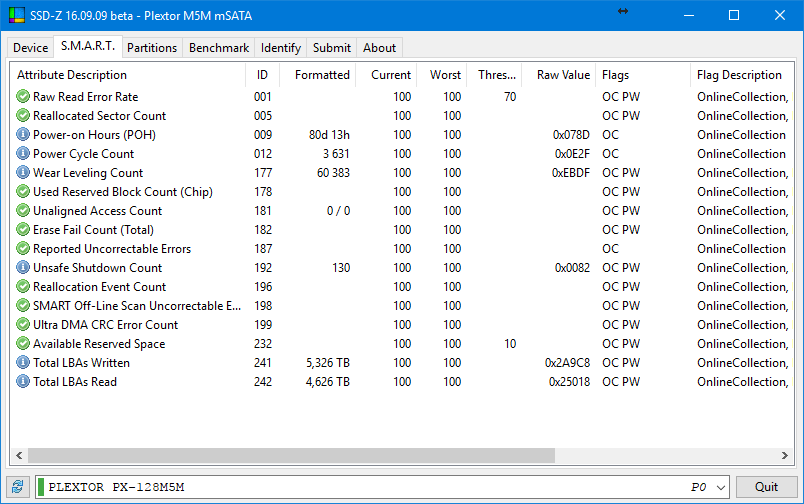The width and height of the screenshot is (804, 504).
Task: Click the refresh icon in the bottom-left corner
Action: pos(17,487)
